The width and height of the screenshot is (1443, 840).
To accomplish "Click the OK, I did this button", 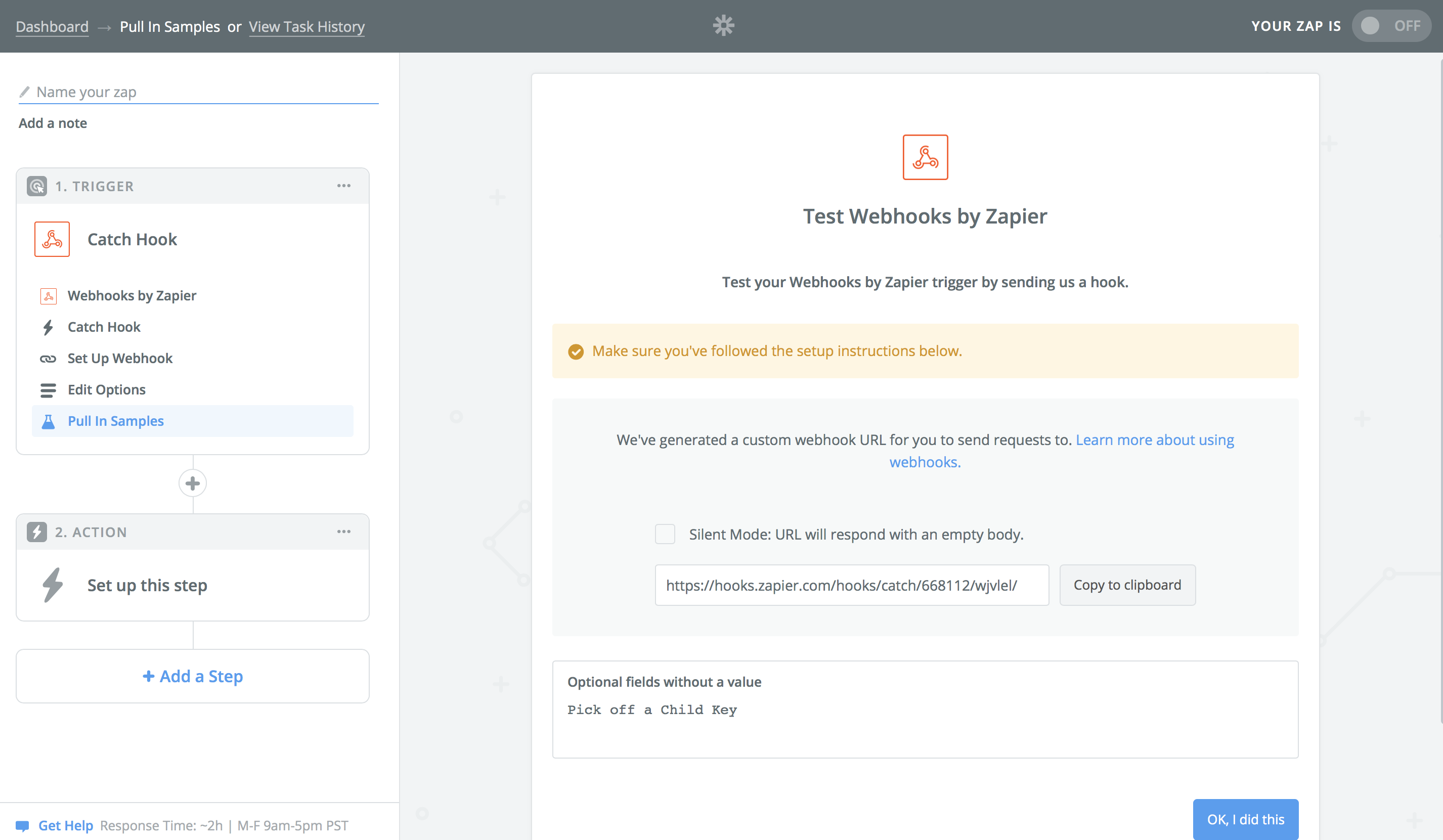I will 1245,819.
